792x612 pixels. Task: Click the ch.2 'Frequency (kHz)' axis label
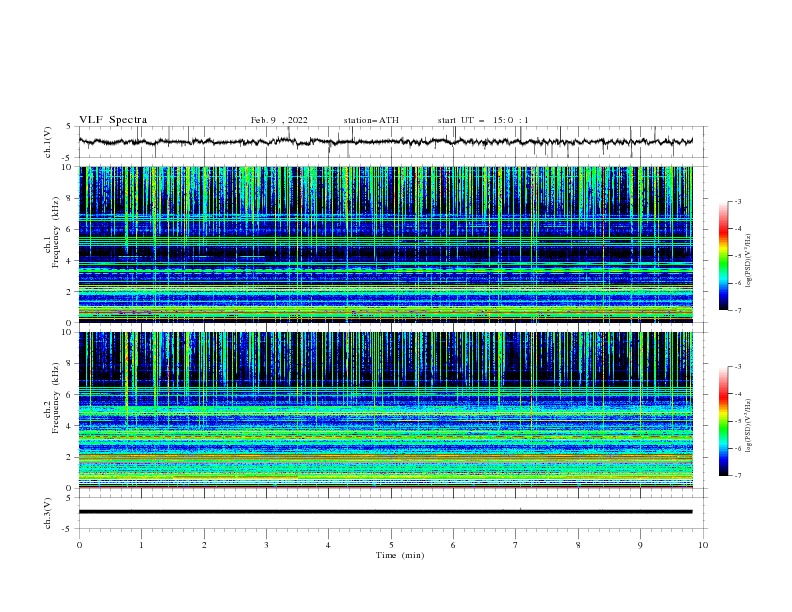coord(56,398)
